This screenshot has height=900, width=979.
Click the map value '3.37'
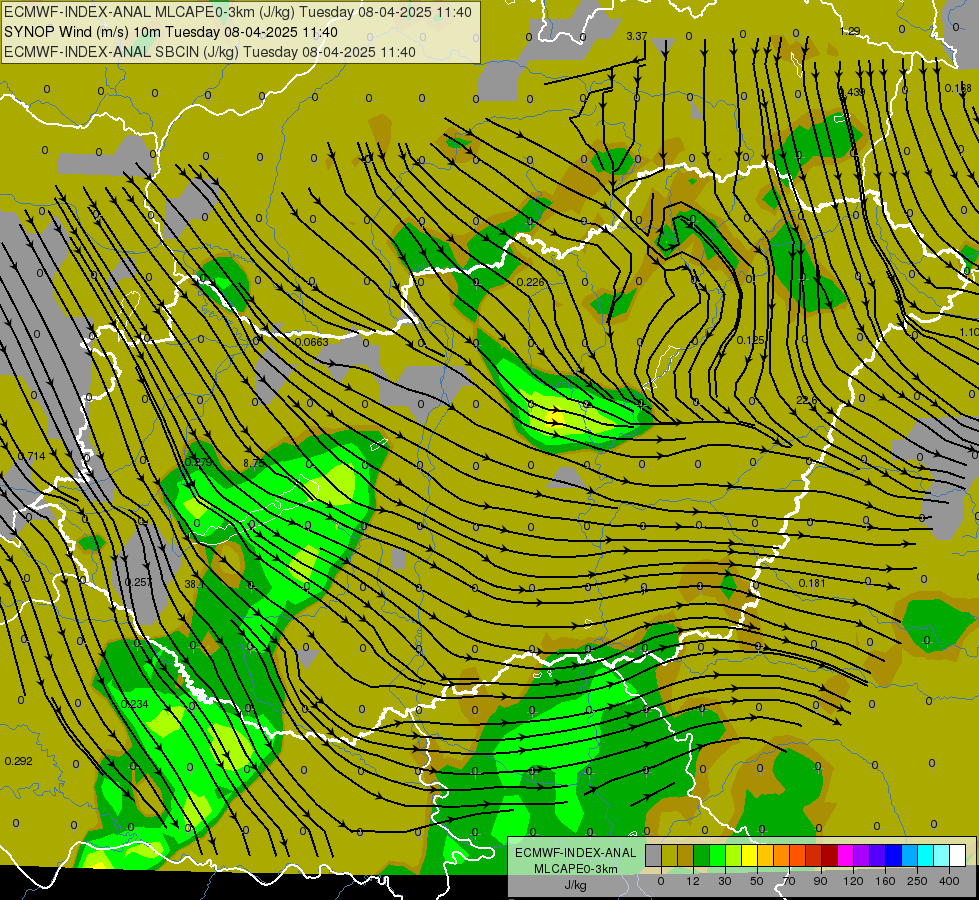(637, 36)
